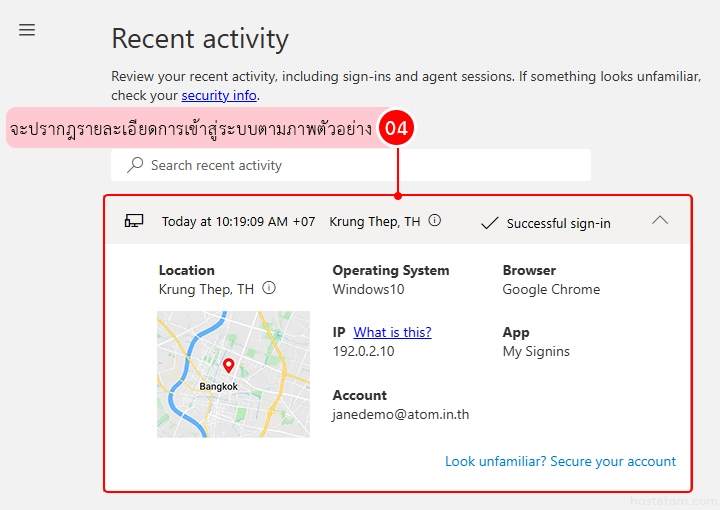This screenshot has height=510, width=720.
Task: Click the info icon in sign-in header row
Action: point(434,220)
